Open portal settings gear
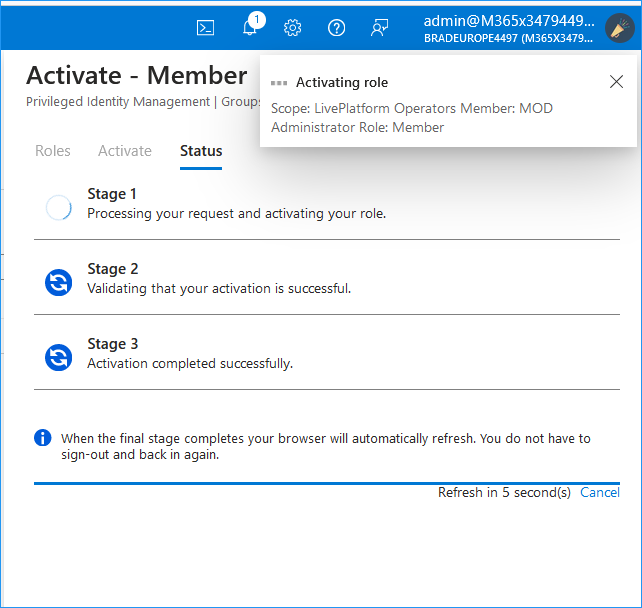This screenshot has width=642, height=608. 292,28
